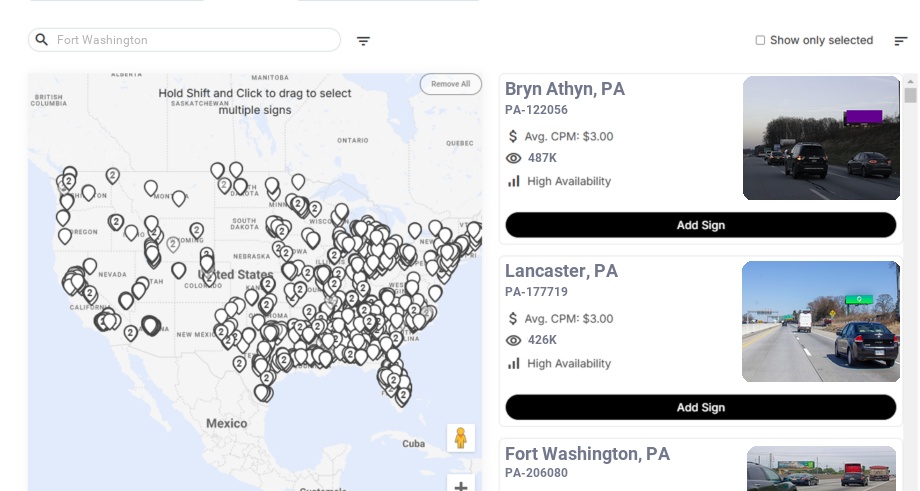Add the Lancaster sign
The image size is (920, 491).
tap(700, 407)
